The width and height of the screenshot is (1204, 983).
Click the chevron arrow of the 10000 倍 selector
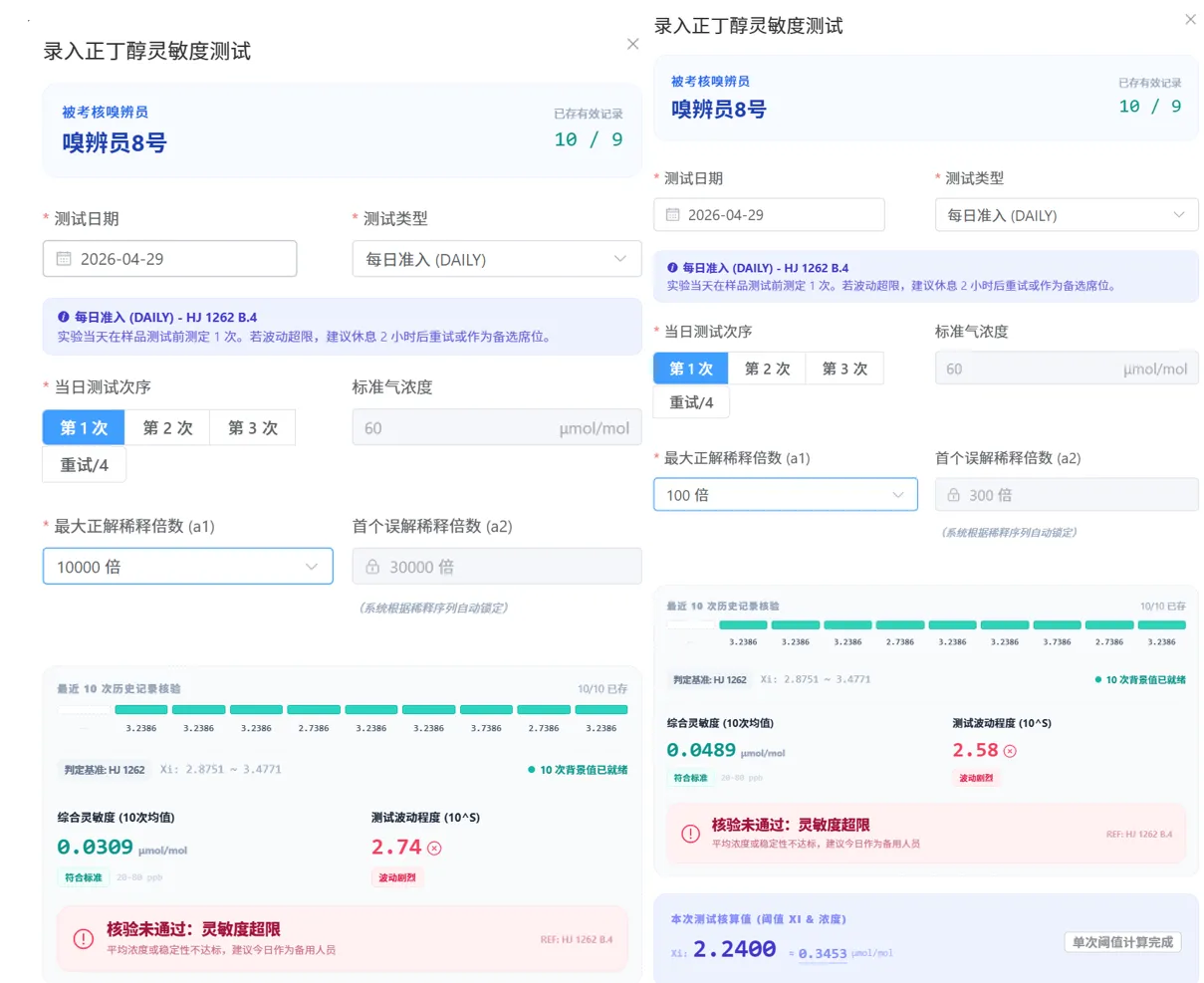coord(312,567)
